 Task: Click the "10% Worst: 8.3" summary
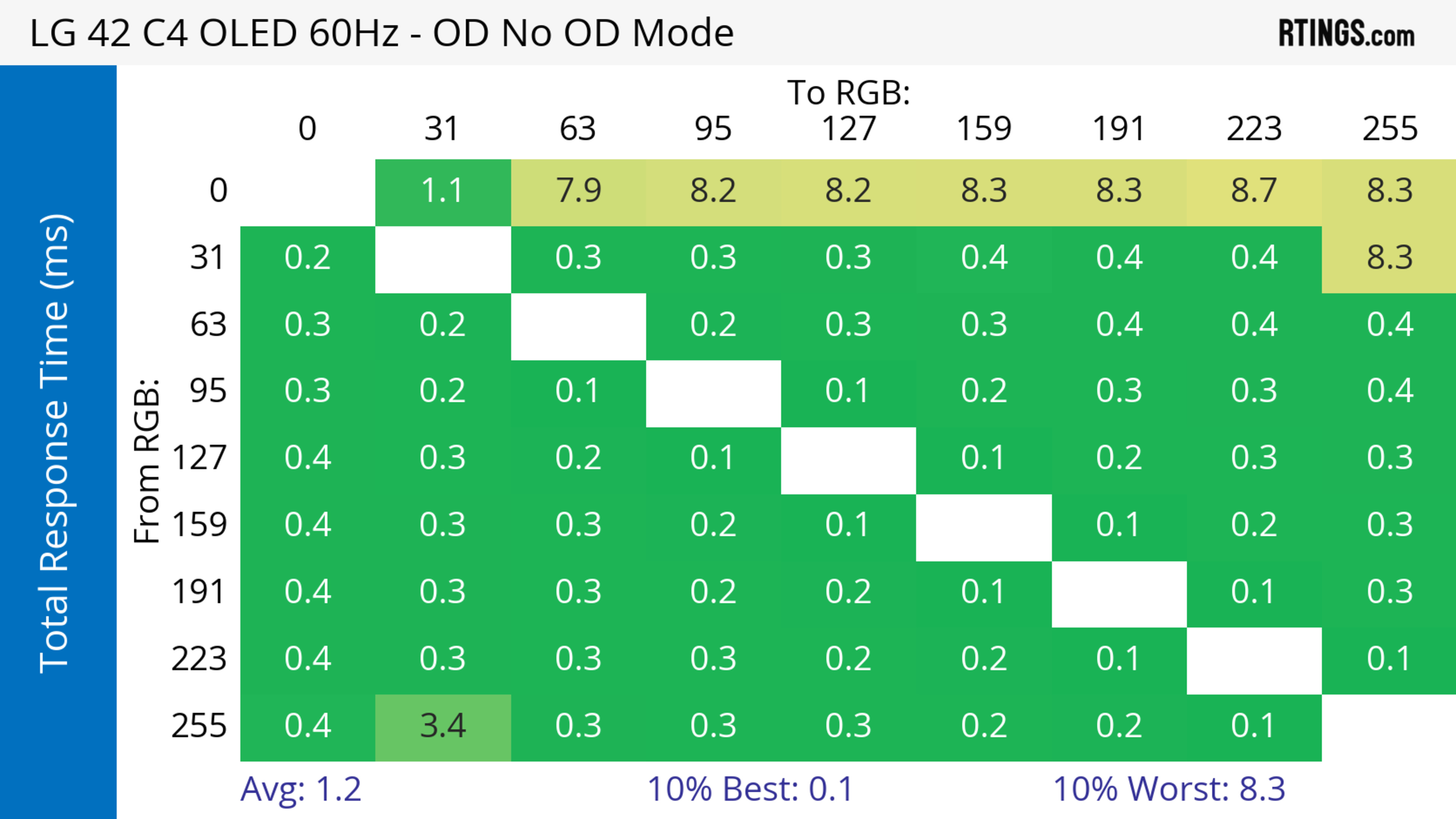pos(1169,789)
